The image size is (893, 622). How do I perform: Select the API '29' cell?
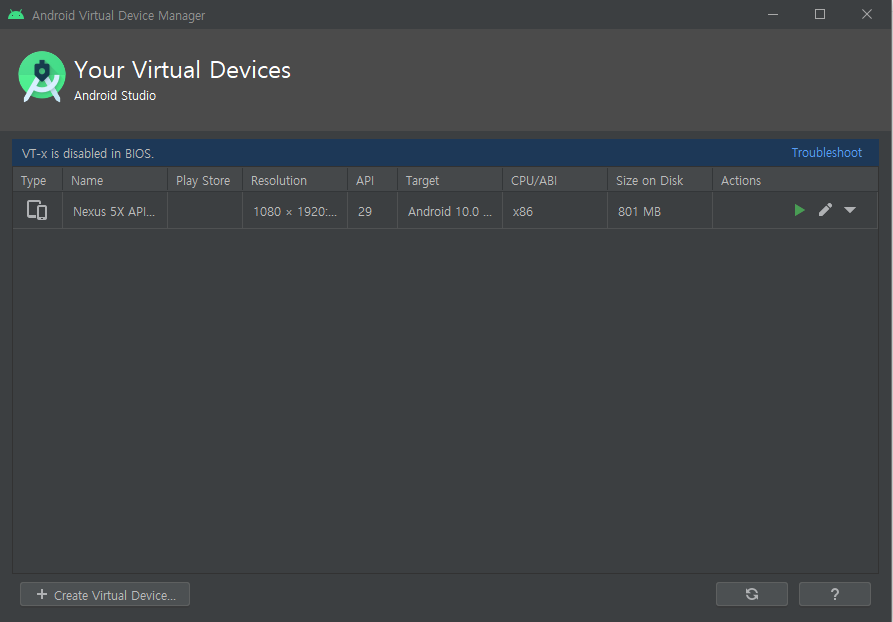pos(372,211)
